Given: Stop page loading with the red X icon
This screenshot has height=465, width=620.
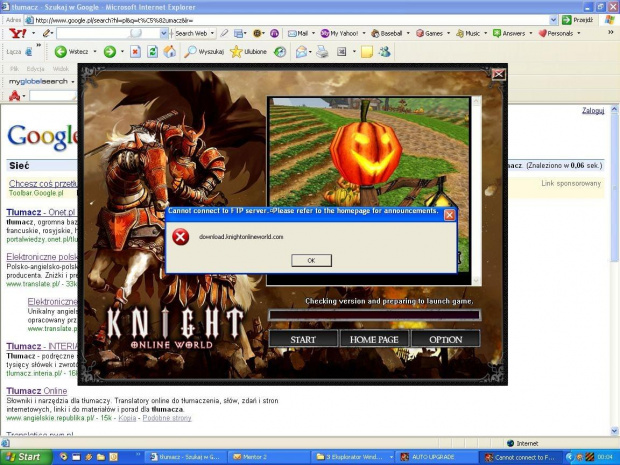Looking at the screenshot, I should [x=136, y=52].
